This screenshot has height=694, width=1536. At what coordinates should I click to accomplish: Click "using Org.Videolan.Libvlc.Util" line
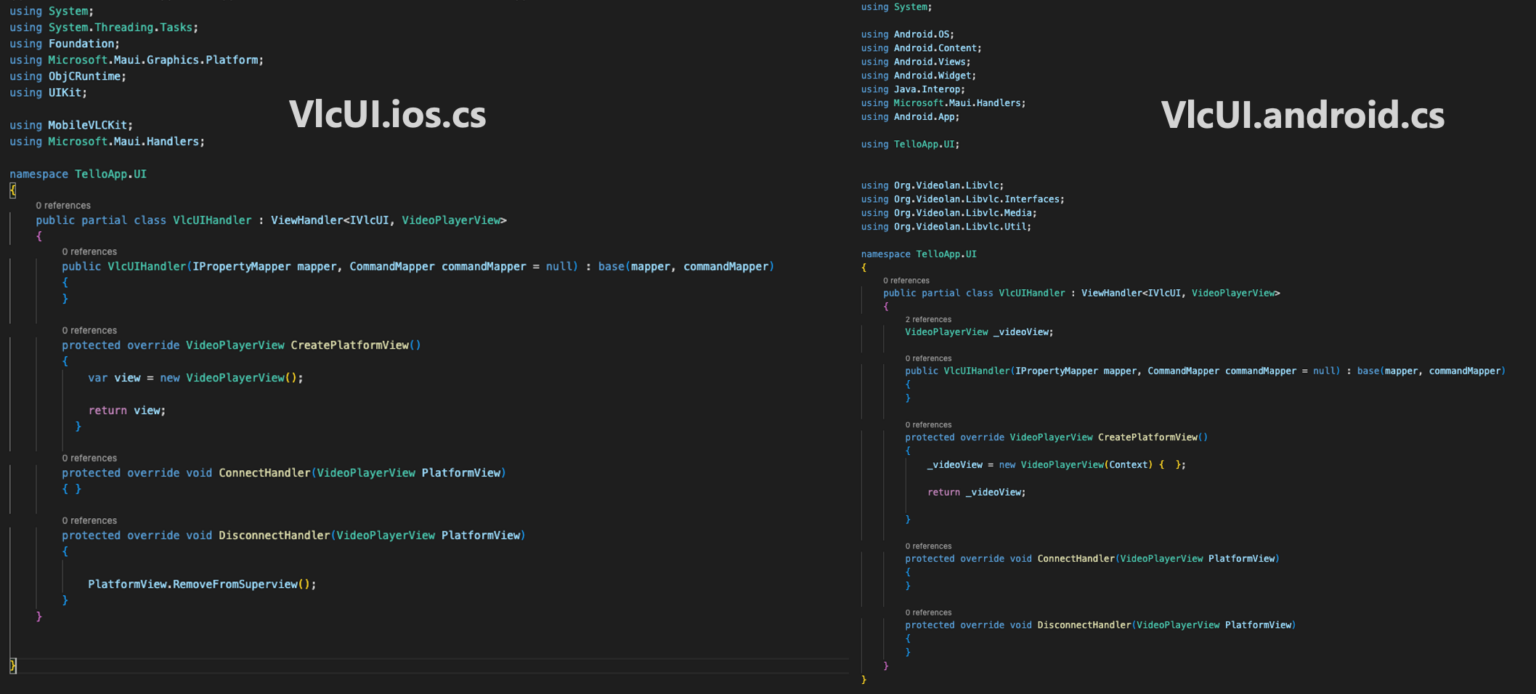(x=945, y=226)
